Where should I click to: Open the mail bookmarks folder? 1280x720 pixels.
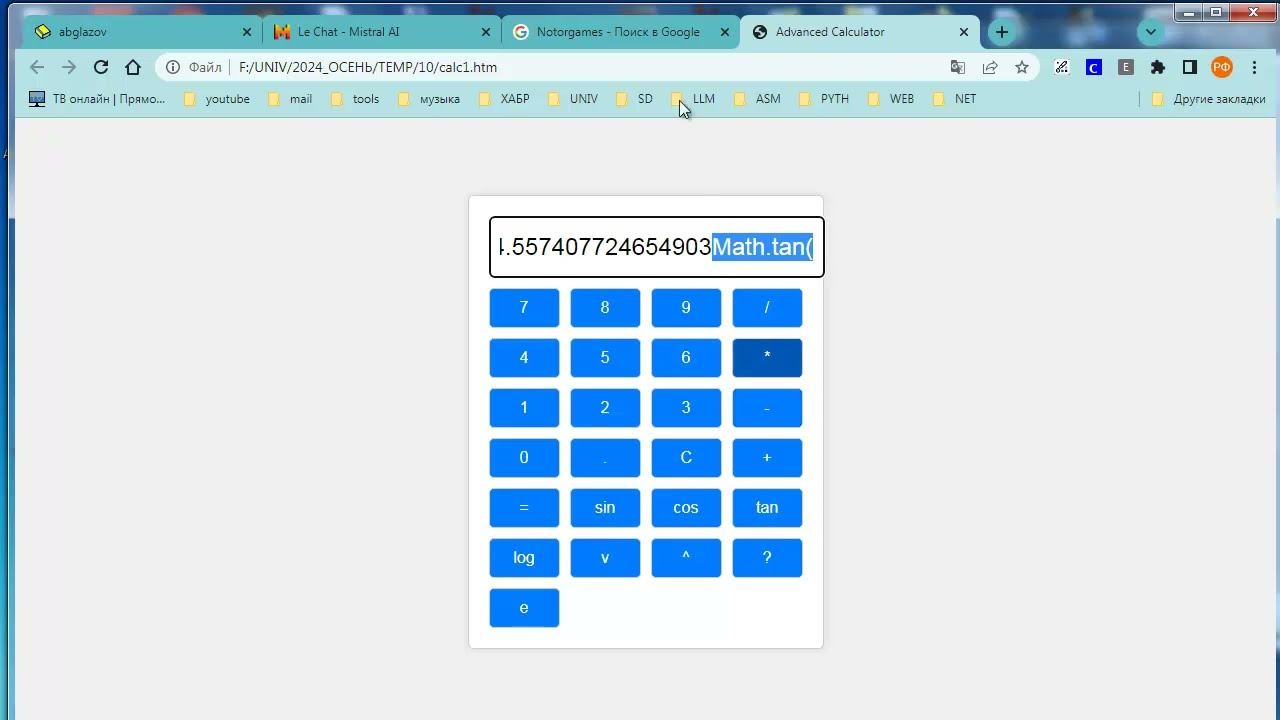tap(290, 99)
